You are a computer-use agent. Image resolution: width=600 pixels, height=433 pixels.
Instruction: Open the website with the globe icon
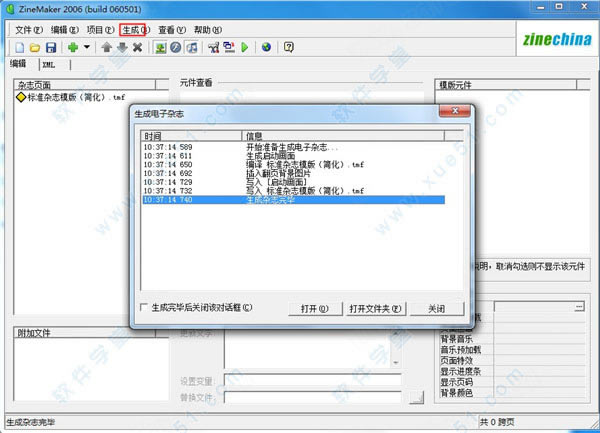[x=266, y=47]
